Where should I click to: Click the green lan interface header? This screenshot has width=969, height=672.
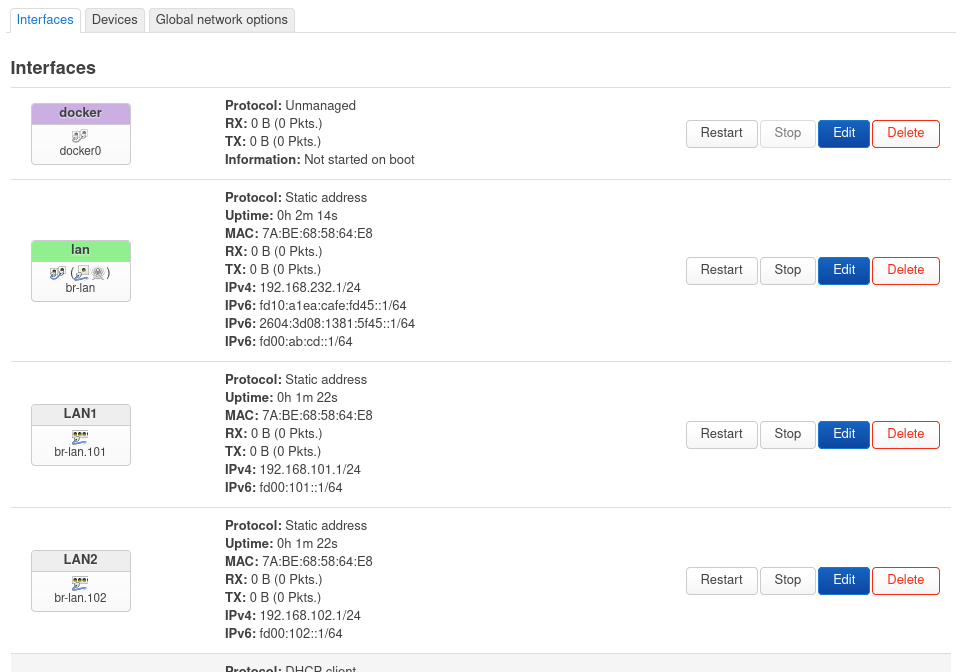coord(81,250)
